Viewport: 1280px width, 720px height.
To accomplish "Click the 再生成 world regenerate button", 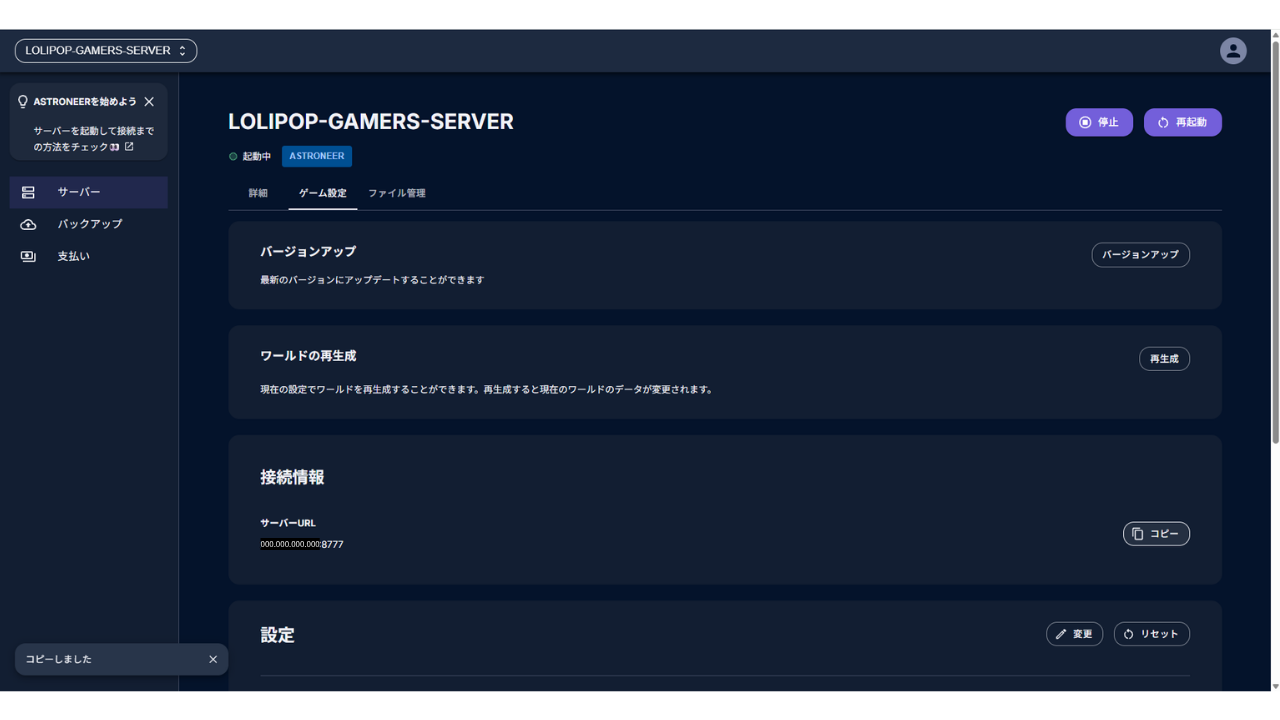I will (1164, 359).
